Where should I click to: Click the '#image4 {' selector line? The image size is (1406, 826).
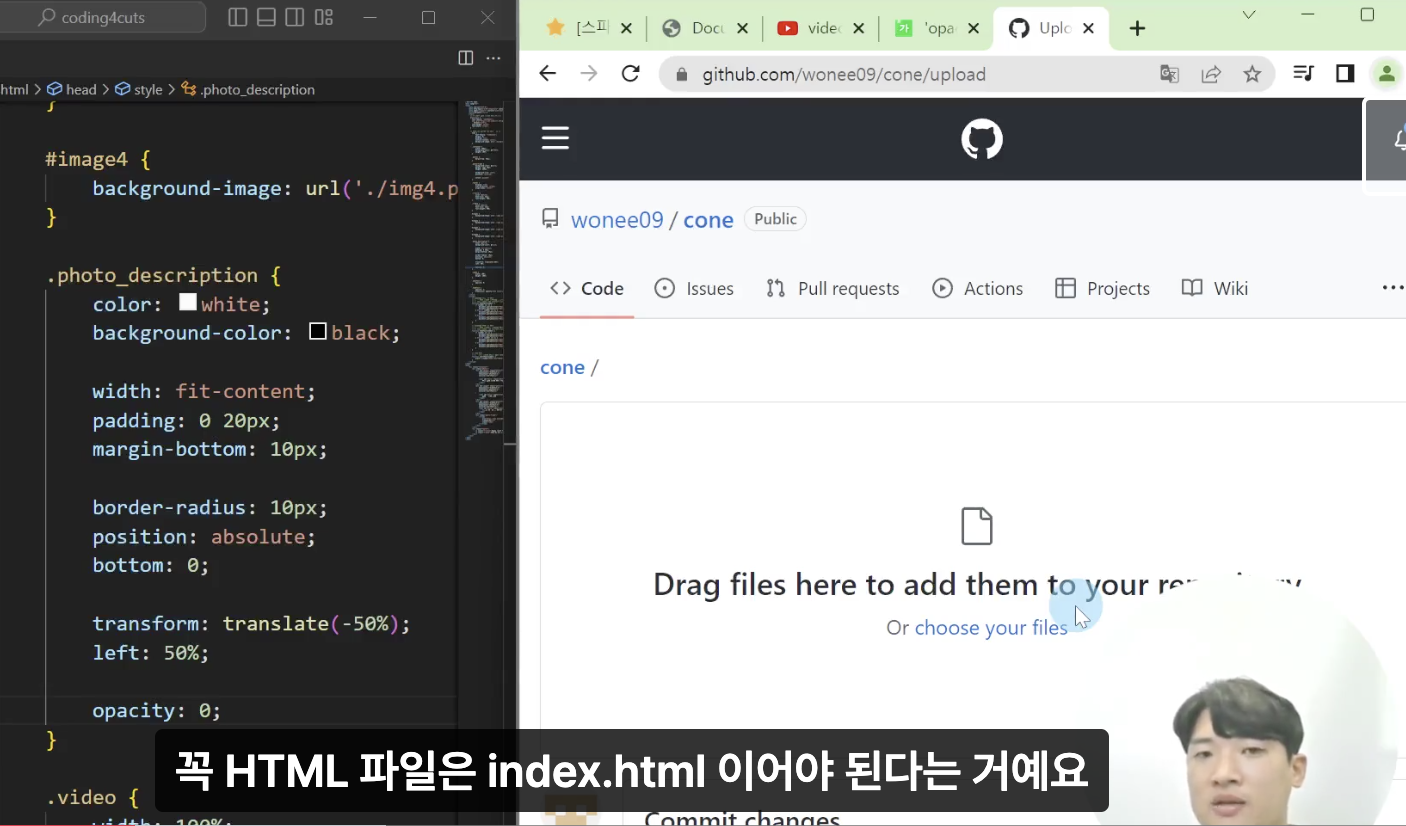[x=97, y=159]
